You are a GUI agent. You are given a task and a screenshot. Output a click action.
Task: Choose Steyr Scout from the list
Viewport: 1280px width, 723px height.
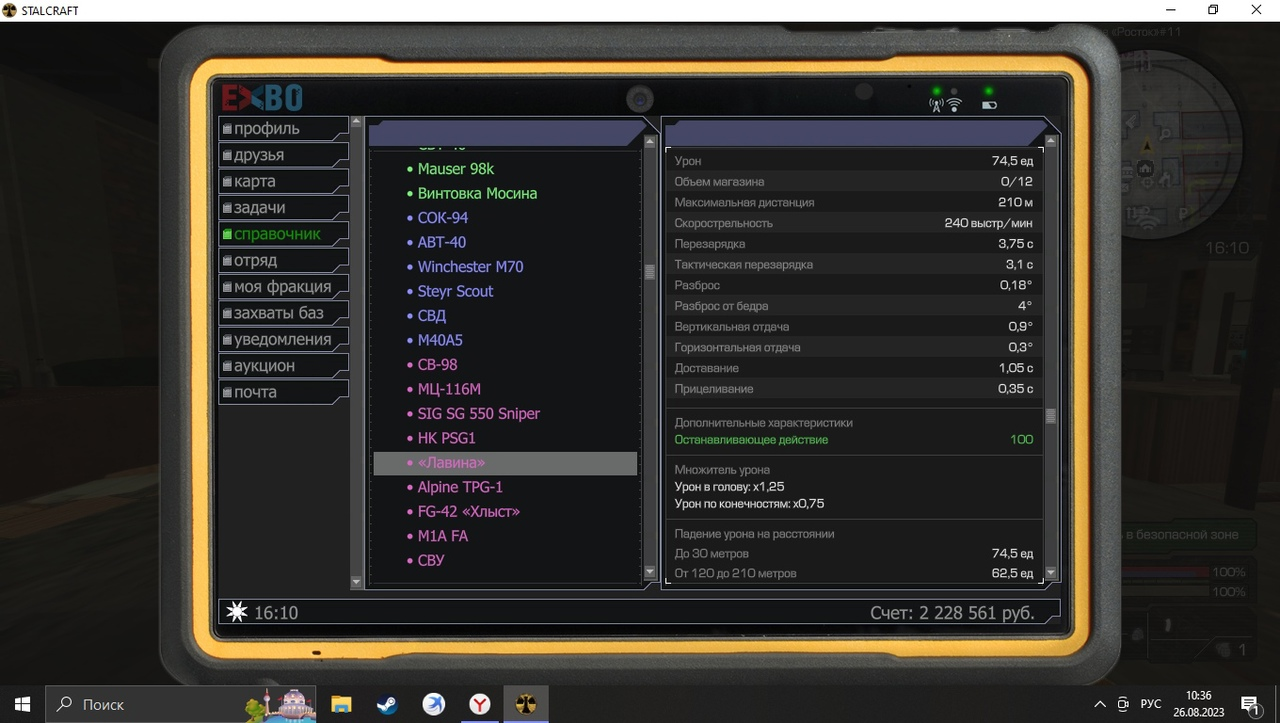(505, 291)
